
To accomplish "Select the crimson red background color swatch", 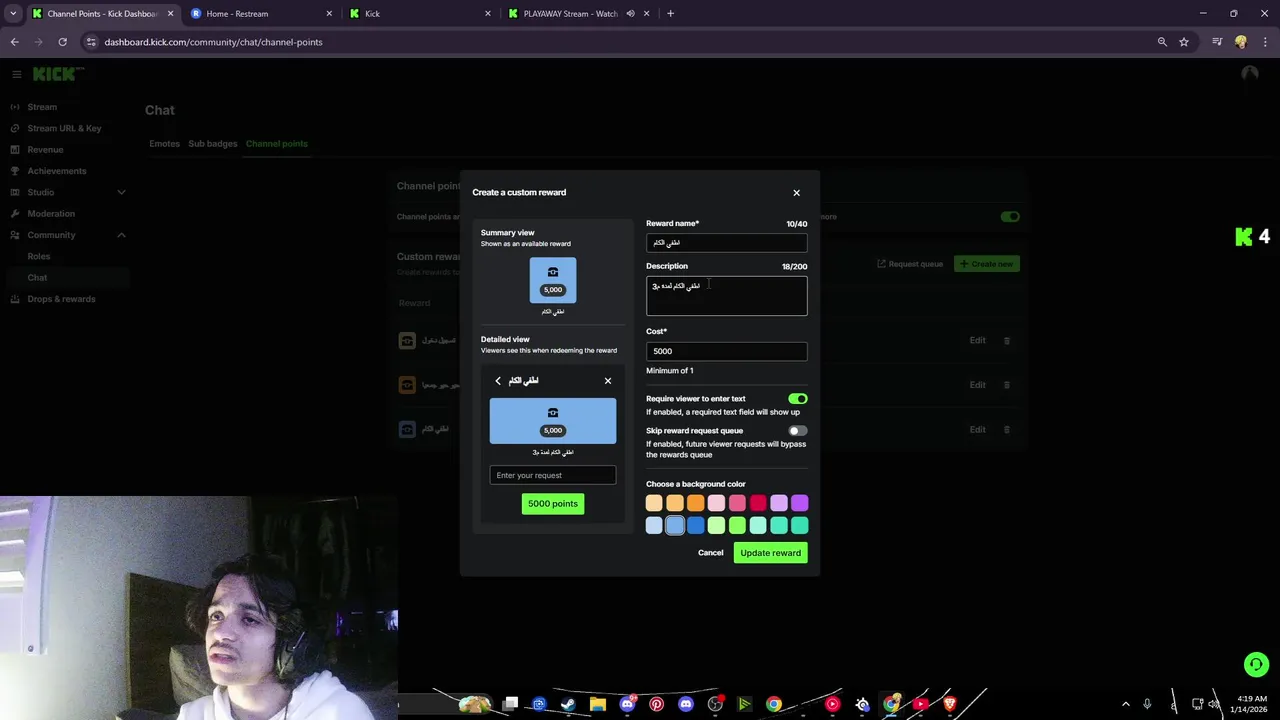I will click(758, 503).
